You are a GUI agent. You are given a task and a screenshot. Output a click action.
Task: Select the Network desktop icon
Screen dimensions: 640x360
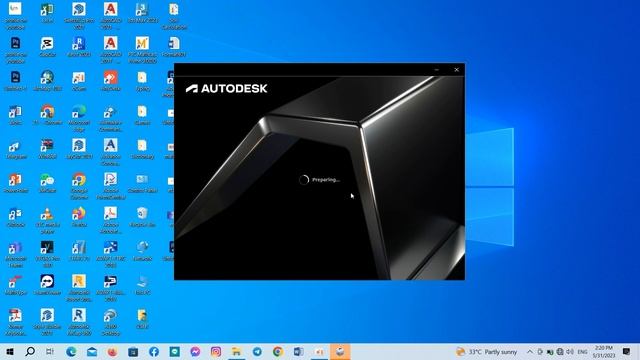pos(142,251)
